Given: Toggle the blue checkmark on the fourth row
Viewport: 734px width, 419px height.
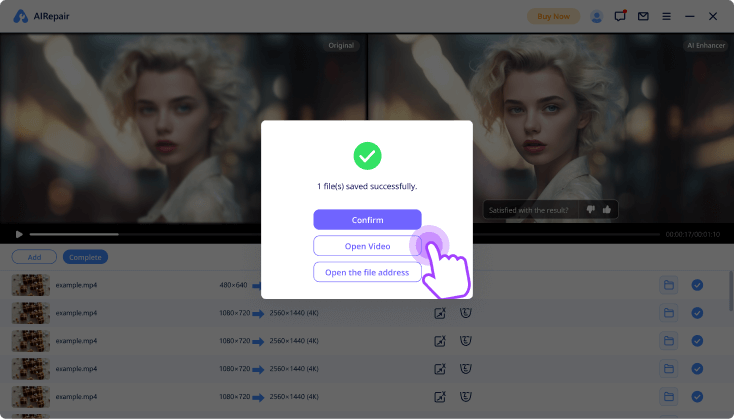Looking at the screenshot, I should pos(697,369).
